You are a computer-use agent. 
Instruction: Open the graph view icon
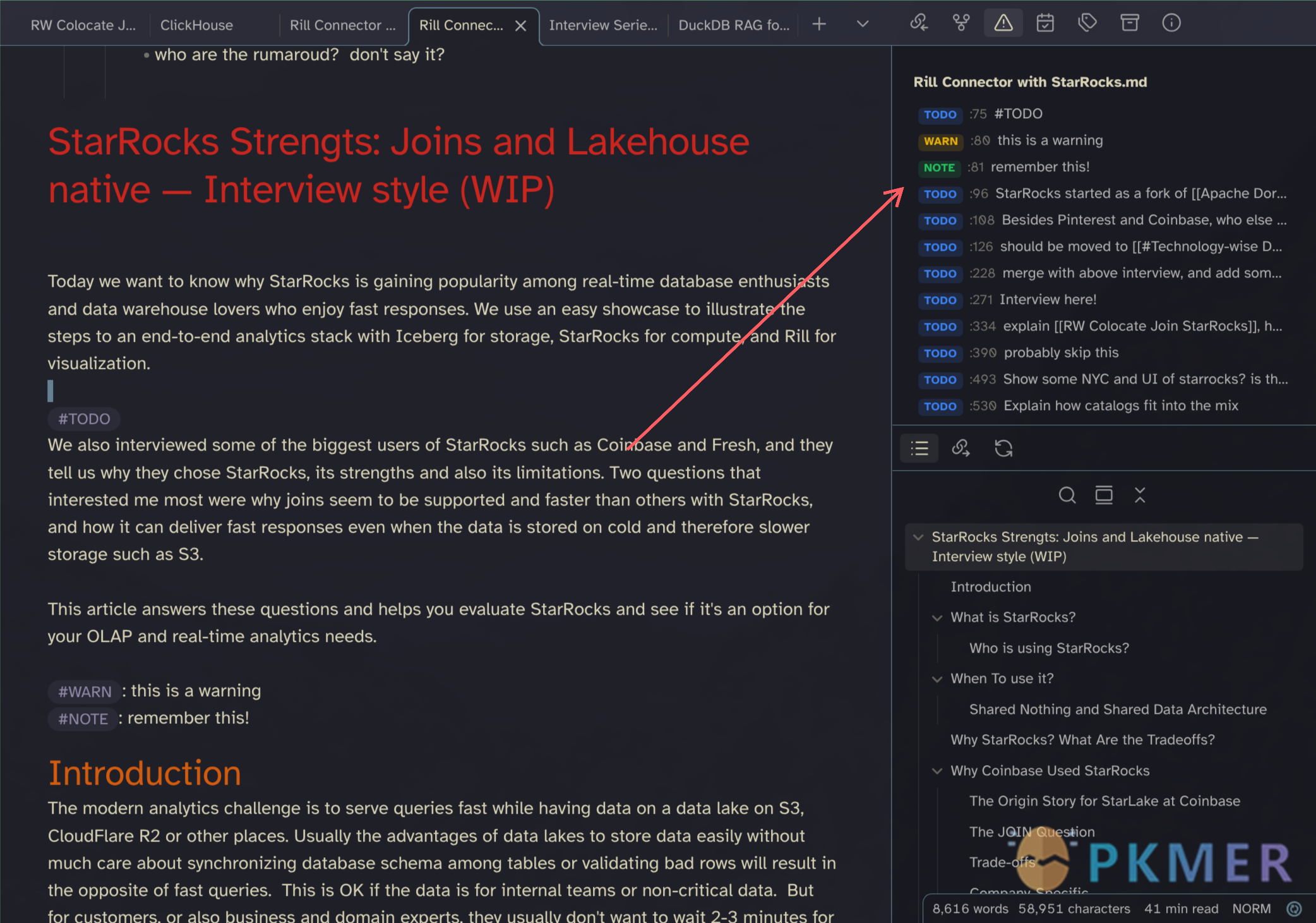pyautogui.click(x=961, y=23)
